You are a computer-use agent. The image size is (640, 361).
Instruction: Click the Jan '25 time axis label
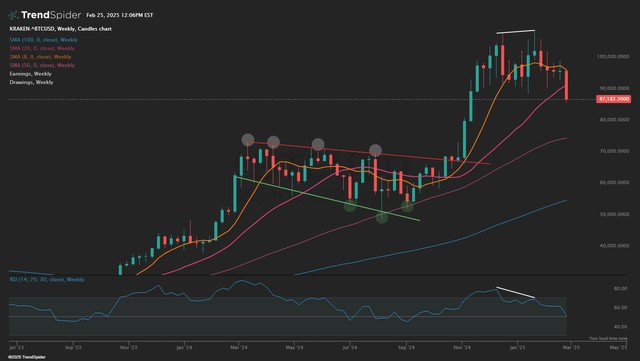pos(518,348)
